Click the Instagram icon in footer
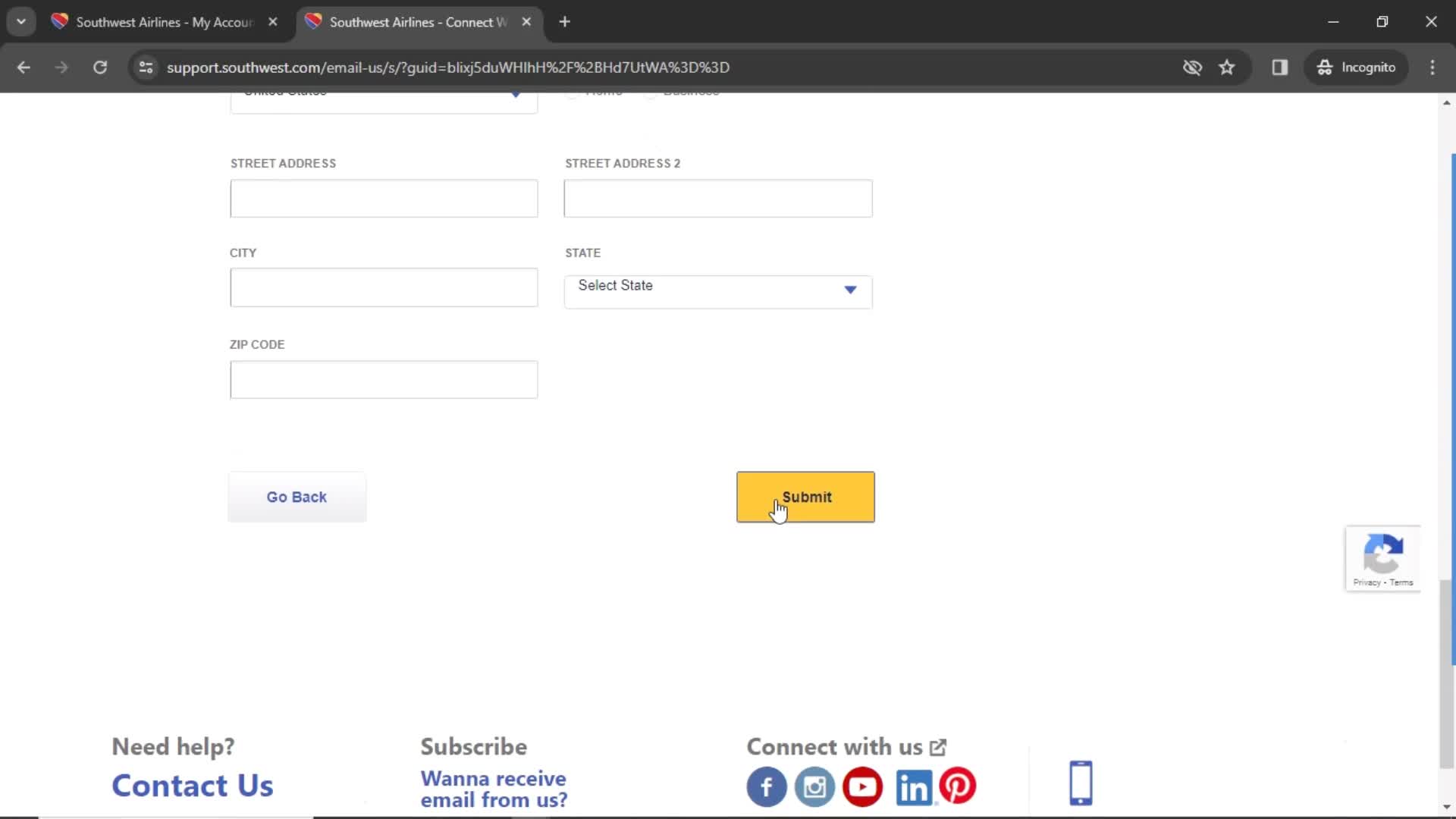This screenshot has height=819, width=1456. pos(815,786)
